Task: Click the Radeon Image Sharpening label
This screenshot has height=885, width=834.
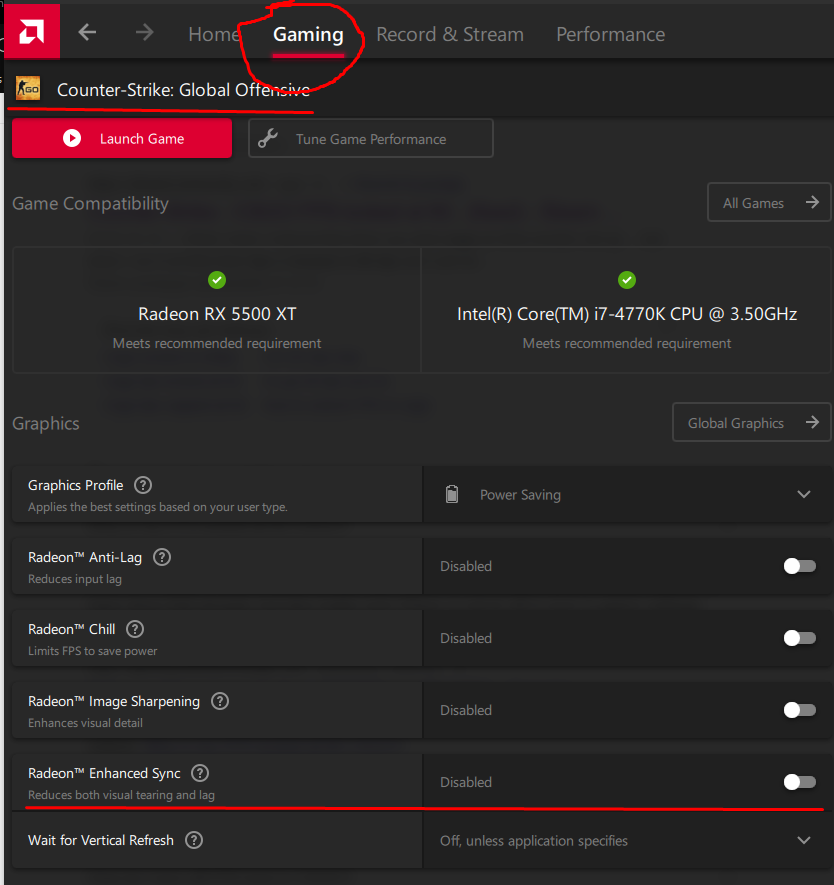Action: pos(114,701)
